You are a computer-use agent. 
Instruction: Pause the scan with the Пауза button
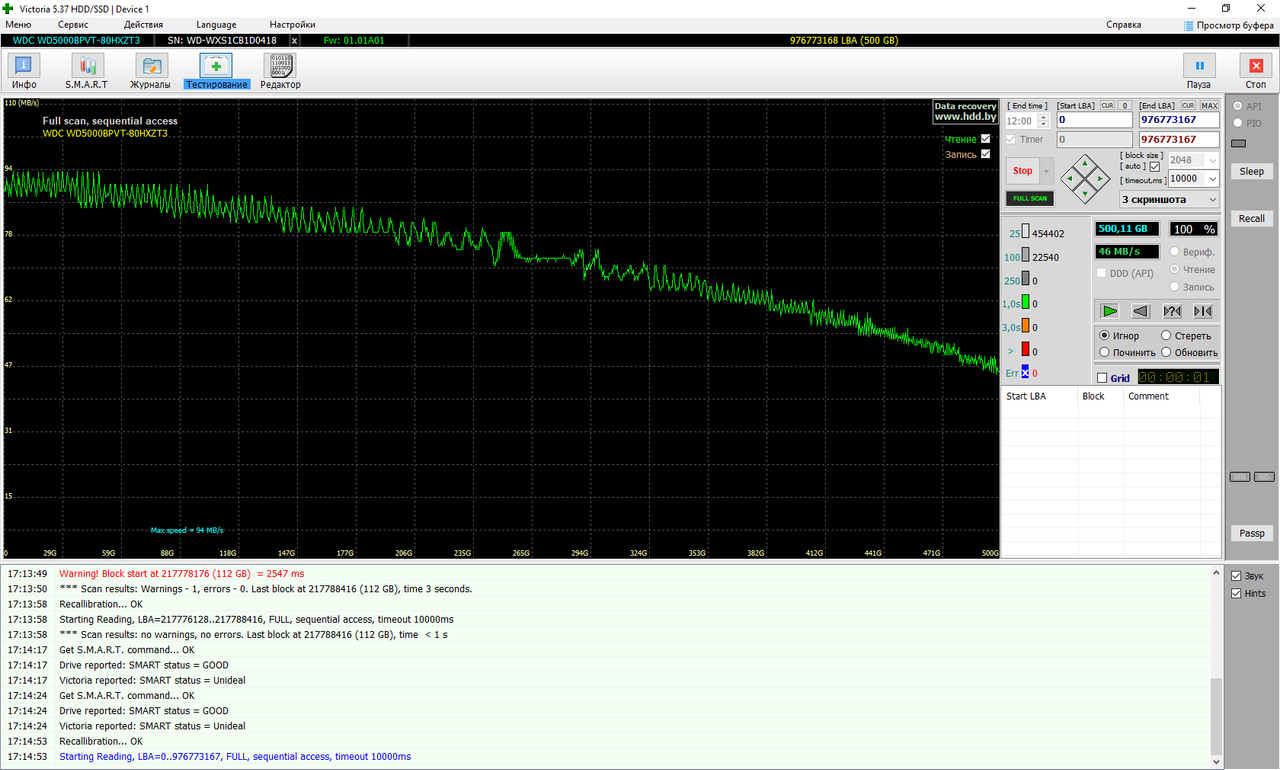click(1199, 71)
